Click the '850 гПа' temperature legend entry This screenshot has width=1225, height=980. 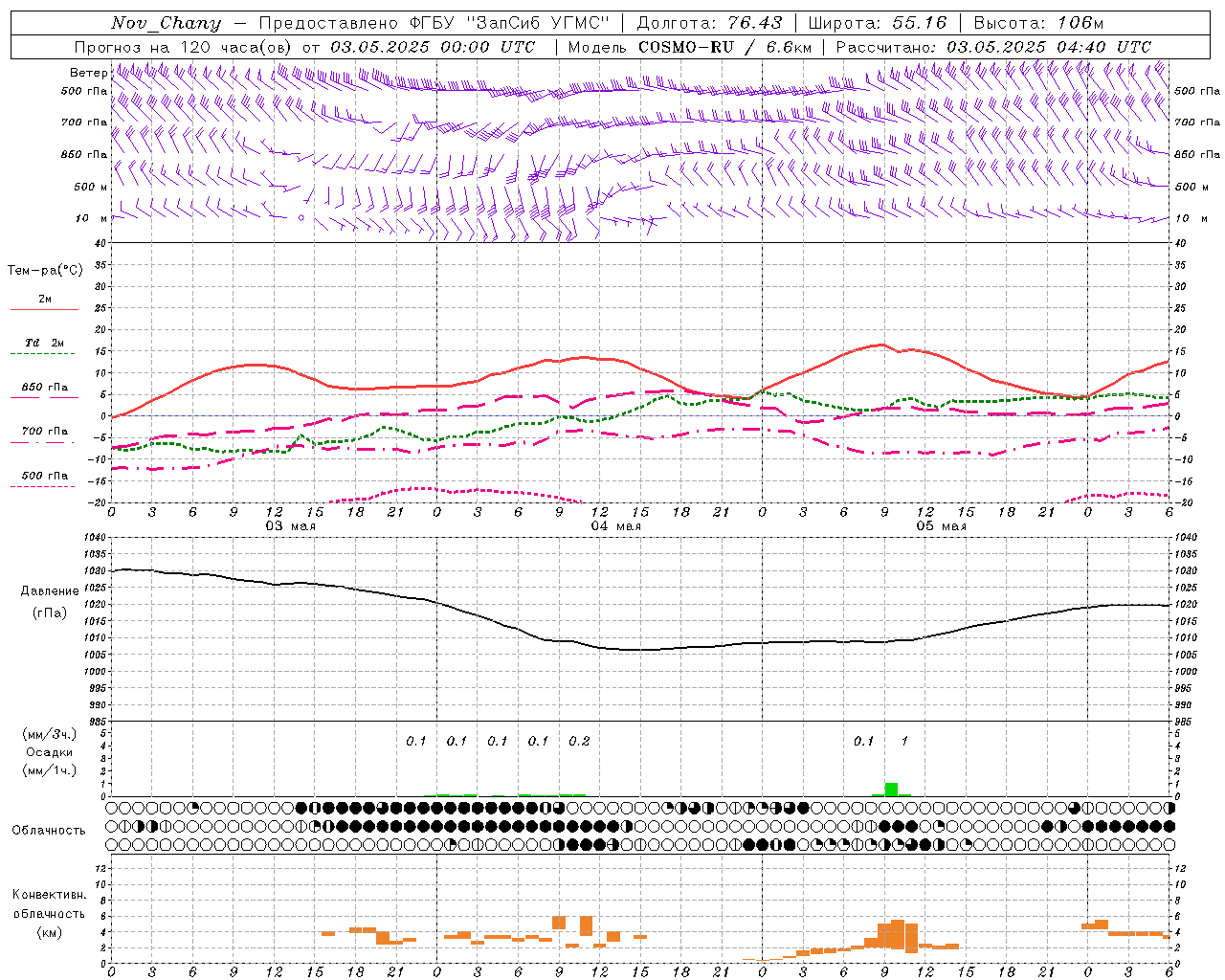coord(45,388)
